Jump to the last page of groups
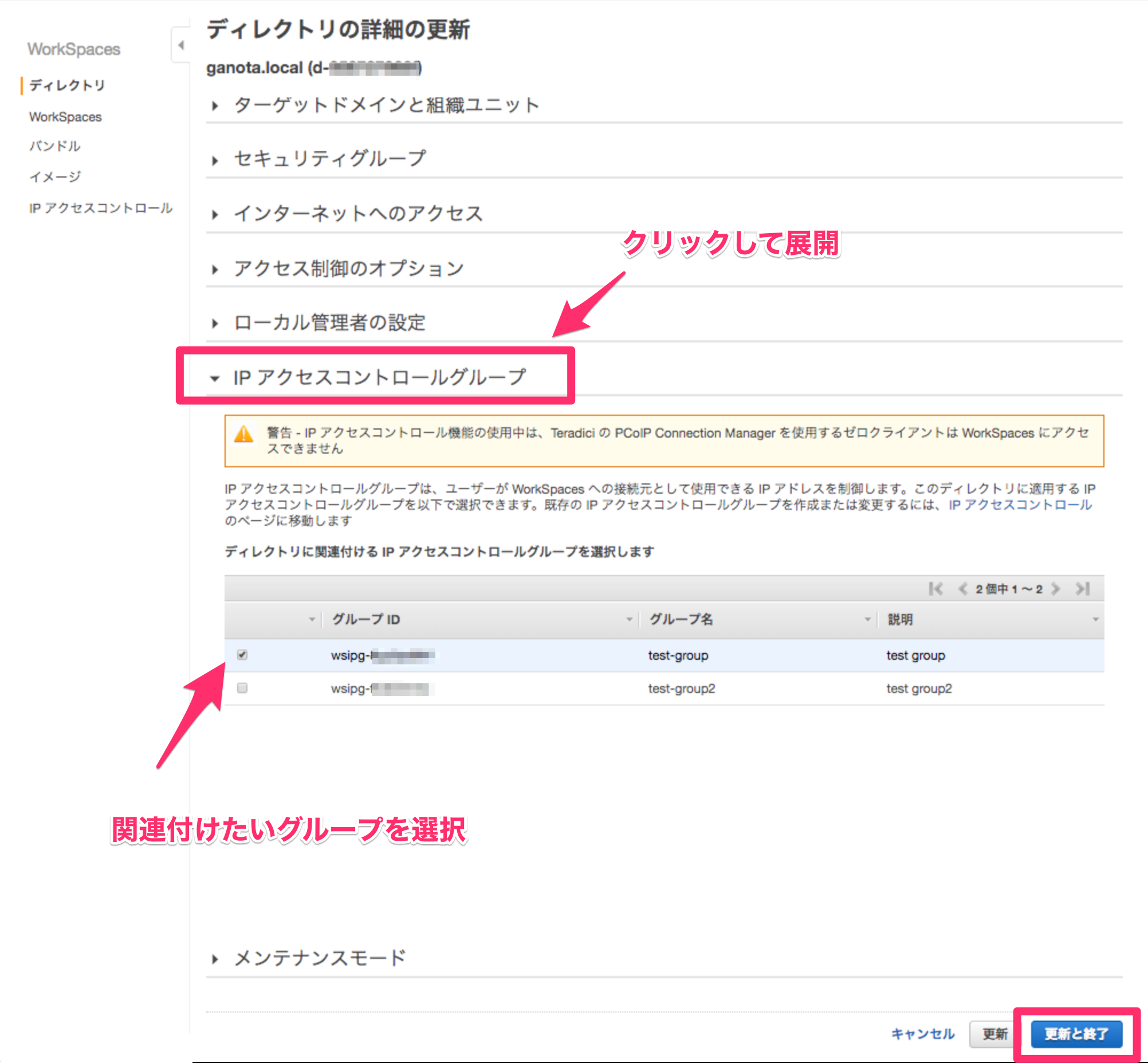 click(1081, 588)
